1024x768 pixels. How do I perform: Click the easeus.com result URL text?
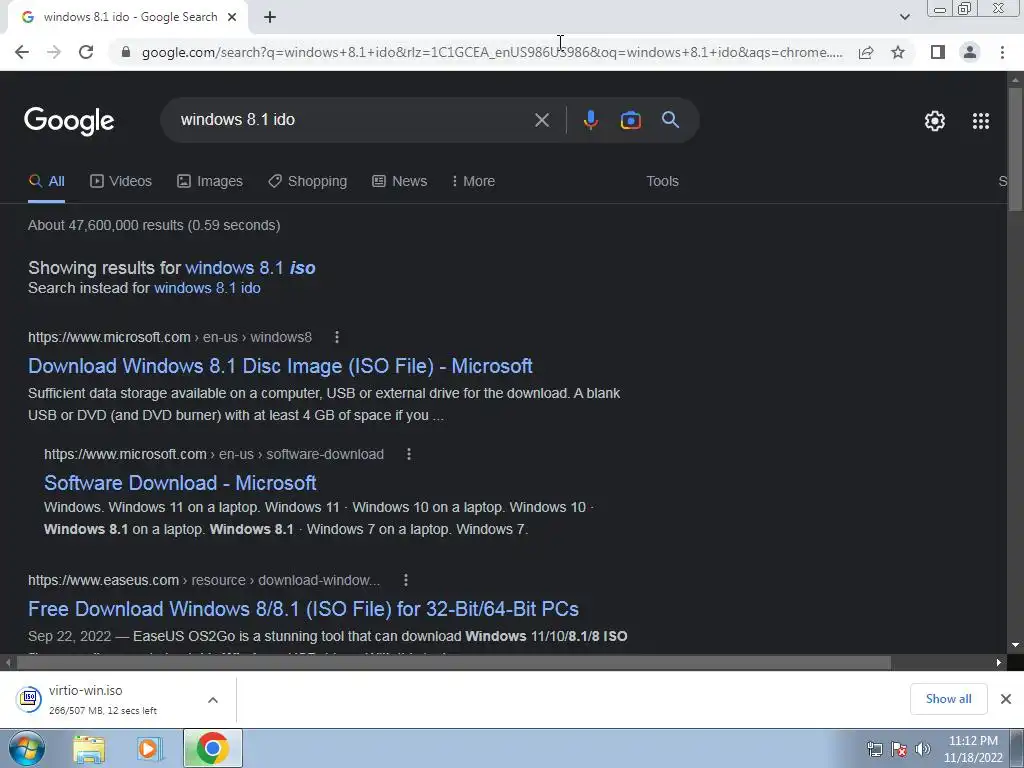tap(204, 580)
